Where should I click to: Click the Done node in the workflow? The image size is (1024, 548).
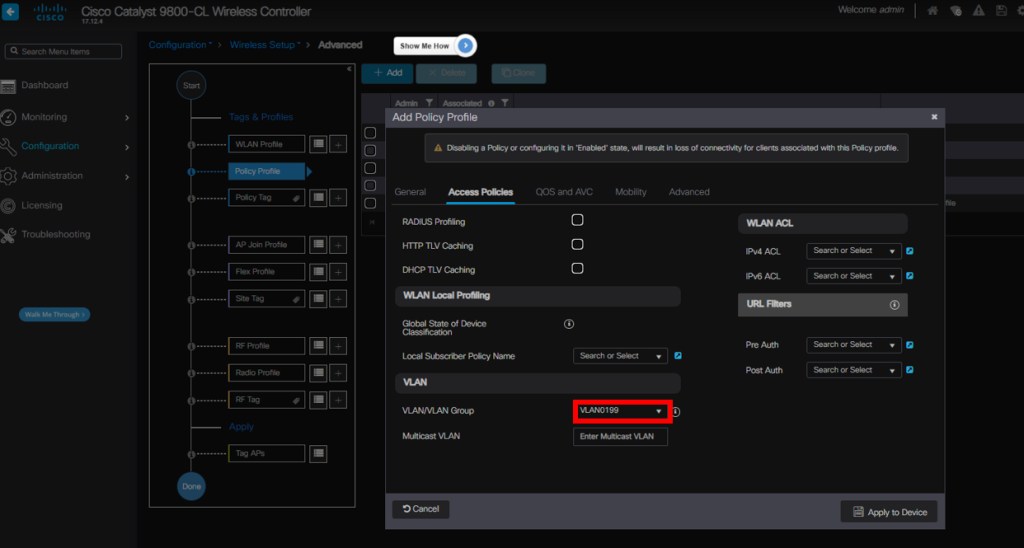tap(191, 487)
